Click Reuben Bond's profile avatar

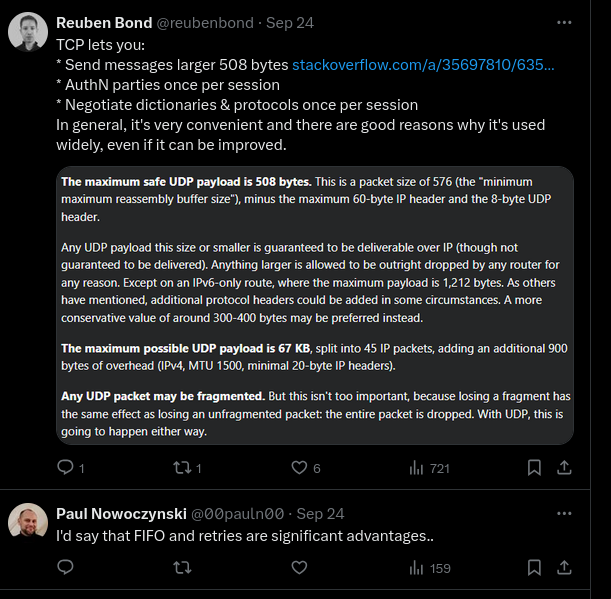point(27,33)
